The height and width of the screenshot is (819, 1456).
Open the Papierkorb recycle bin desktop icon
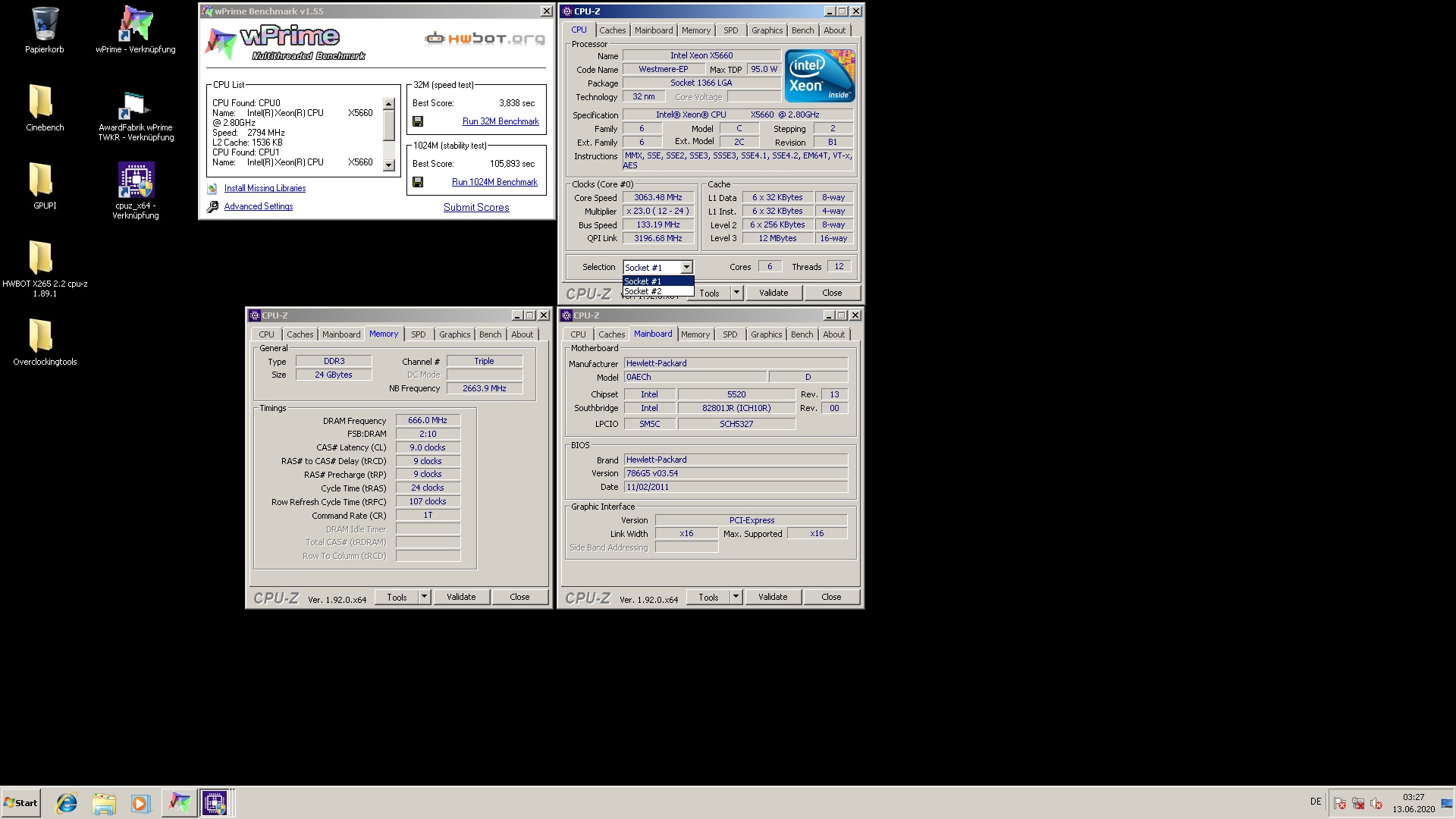tap(44, 30)
